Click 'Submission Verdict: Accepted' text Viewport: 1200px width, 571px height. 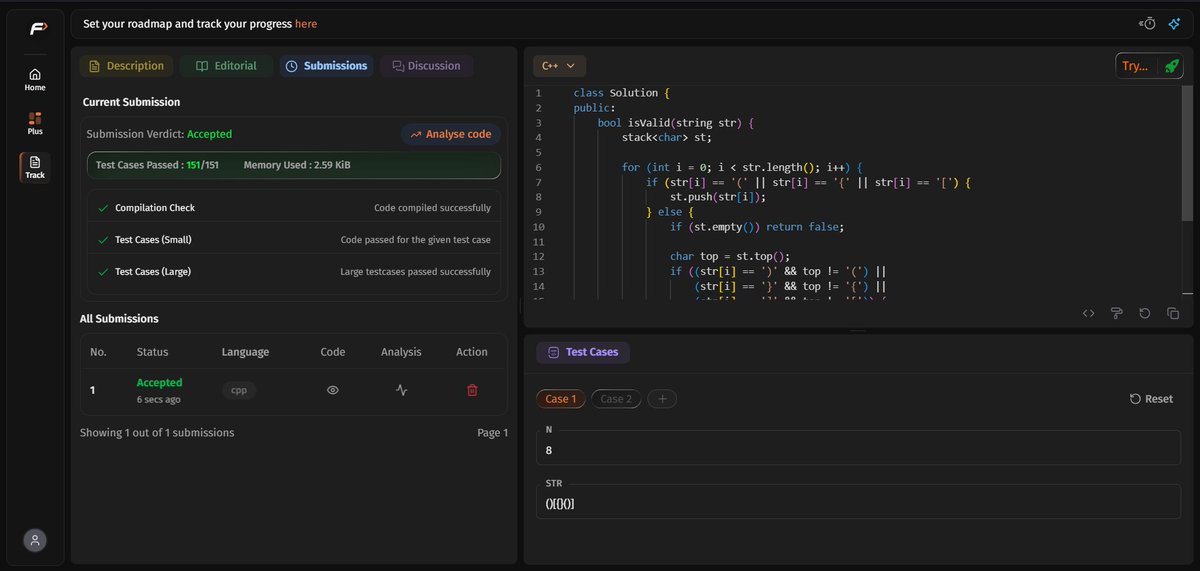(x=159, y=134)
